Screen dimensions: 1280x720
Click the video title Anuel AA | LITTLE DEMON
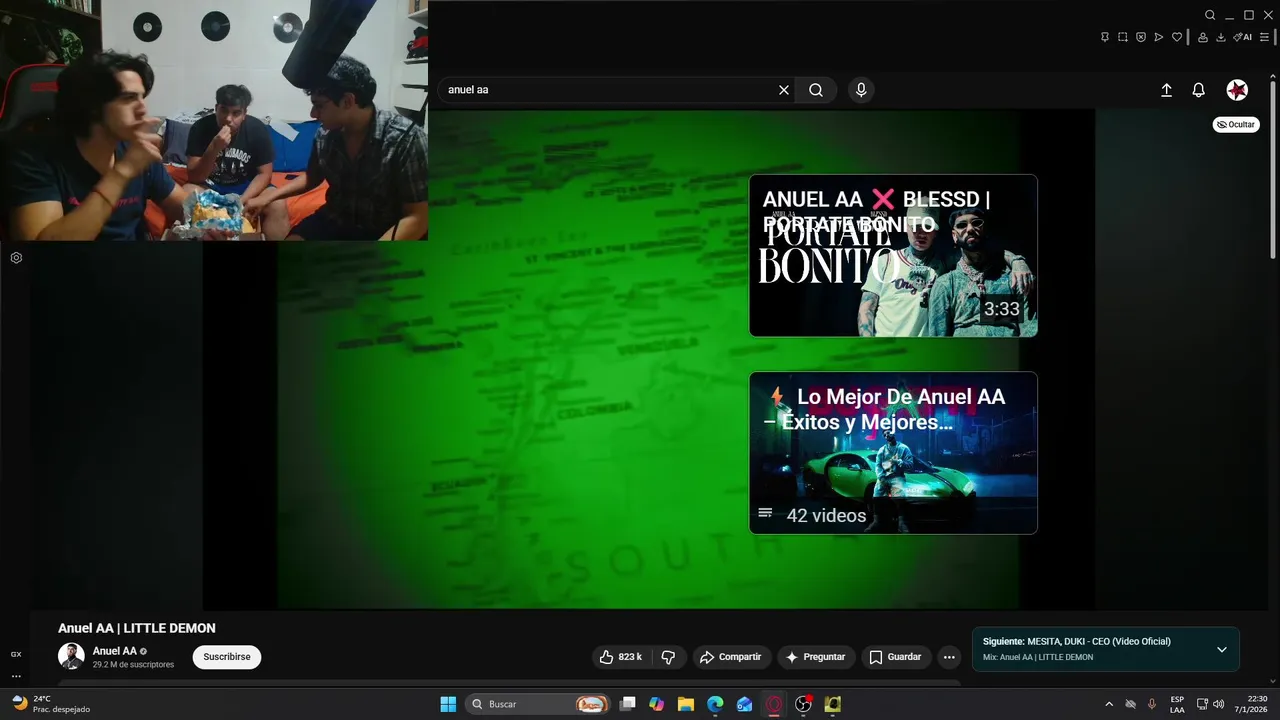[x=137, y=628]
